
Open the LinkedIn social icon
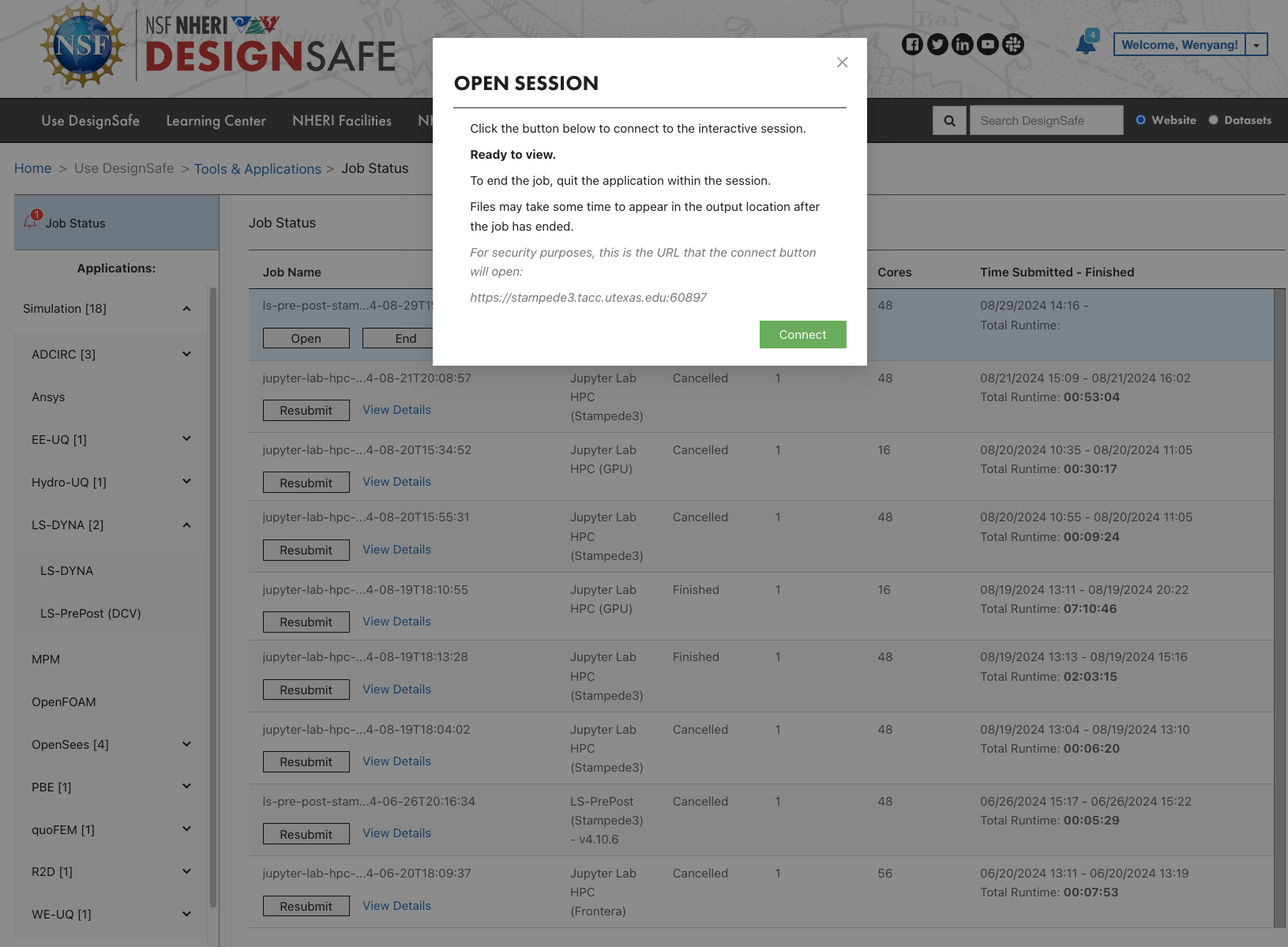[963, 44]
